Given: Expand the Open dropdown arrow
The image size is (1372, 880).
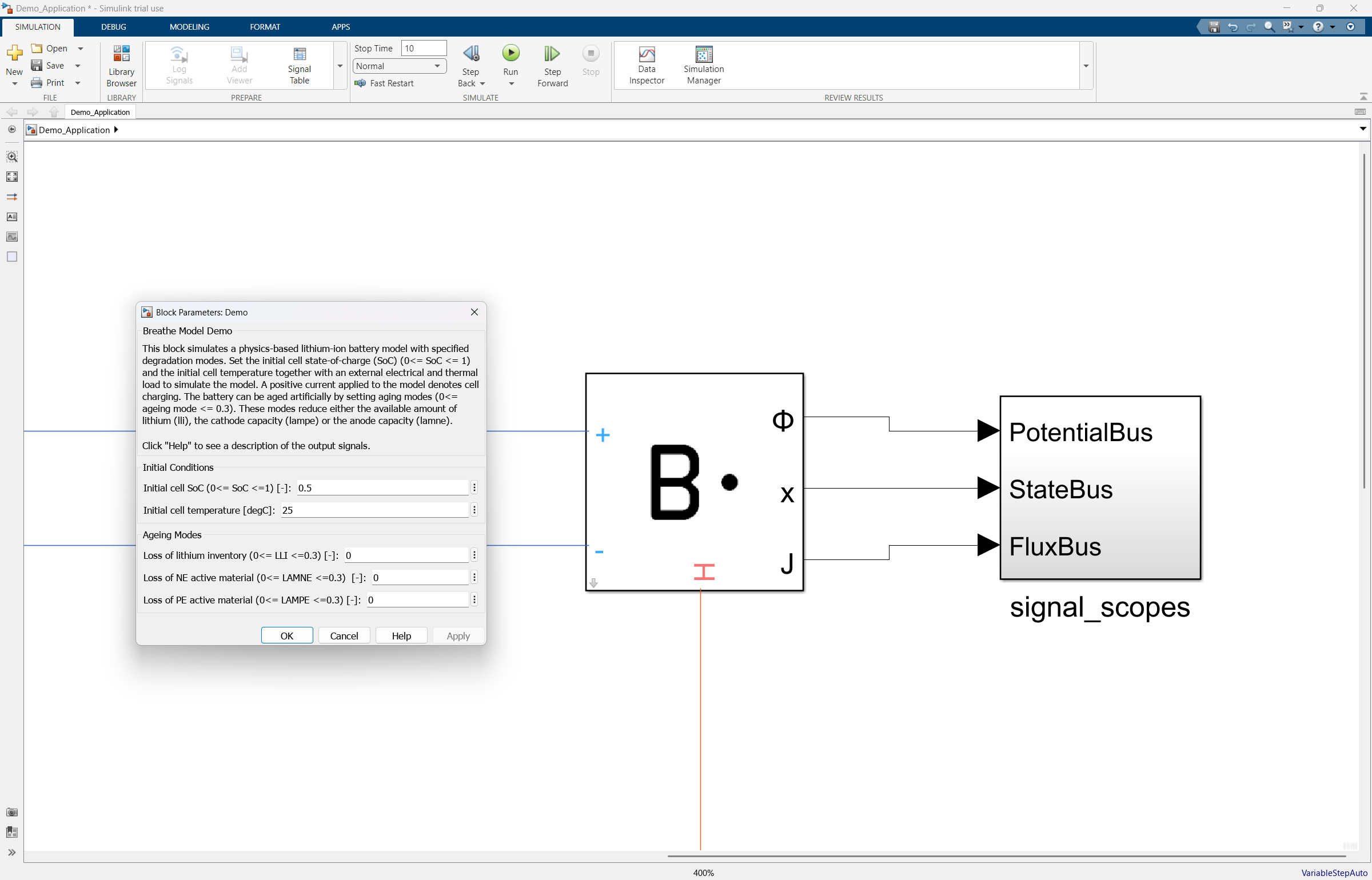Looking at the screenshot, I should 81,49.
